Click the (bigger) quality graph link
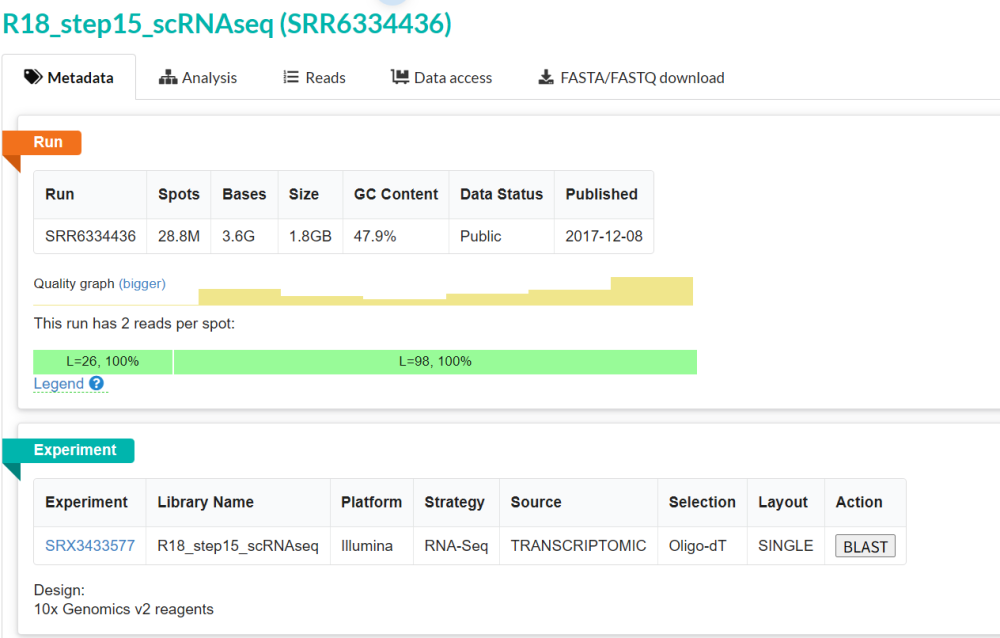Image resolution: width=1000 pixels, height=638 pixels. (x=142, y=283)
